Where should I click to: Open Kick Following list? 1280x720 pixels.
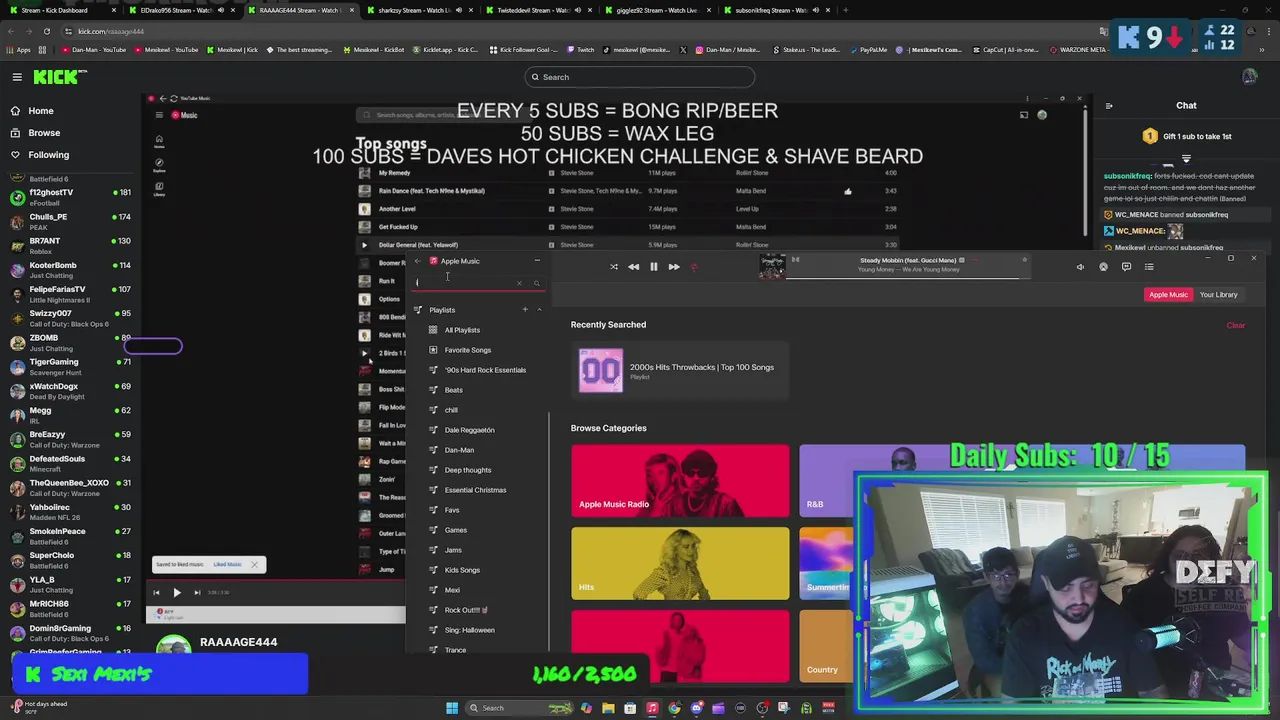pyautogui.click(x=48, y=155)
